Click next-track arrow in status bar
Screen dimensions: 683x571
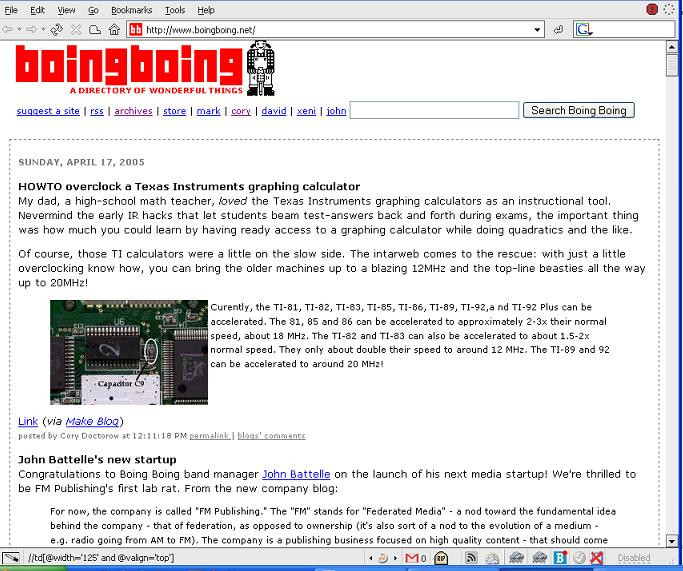click(x=395, y=557)
